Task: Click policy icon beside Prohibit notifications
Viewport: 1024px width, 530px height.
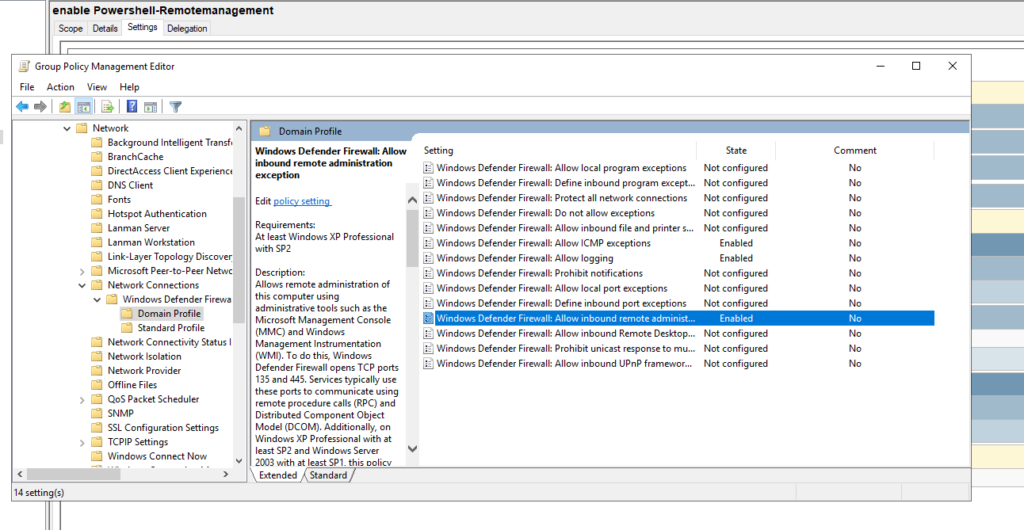Action: tap(428, 273)
